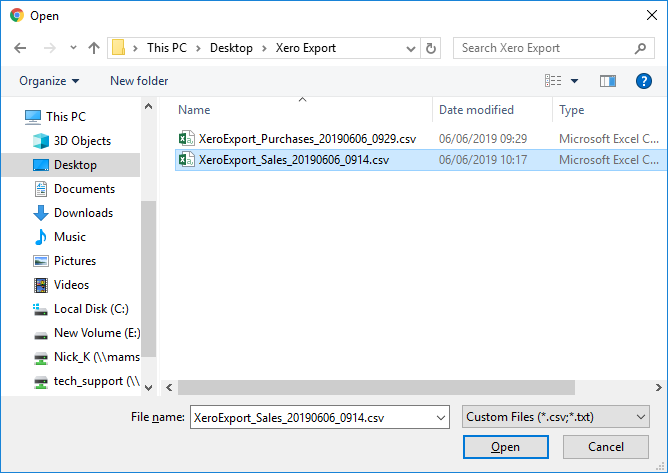Click the Back navigation arrow
The width and height of the screenshot is (668, 473).
pos(20,48)
